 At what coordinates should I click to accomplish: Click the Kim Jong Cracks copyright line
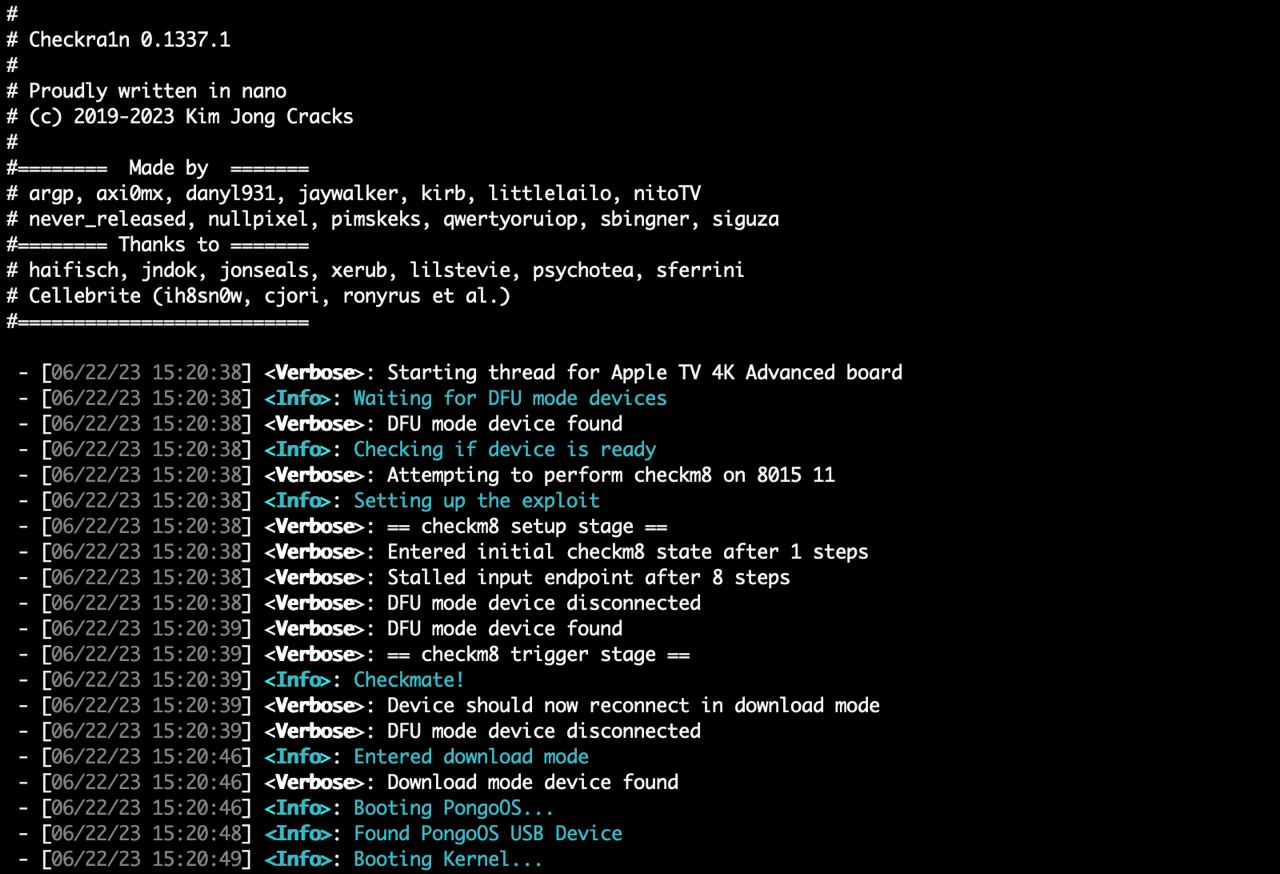point(190,117)
